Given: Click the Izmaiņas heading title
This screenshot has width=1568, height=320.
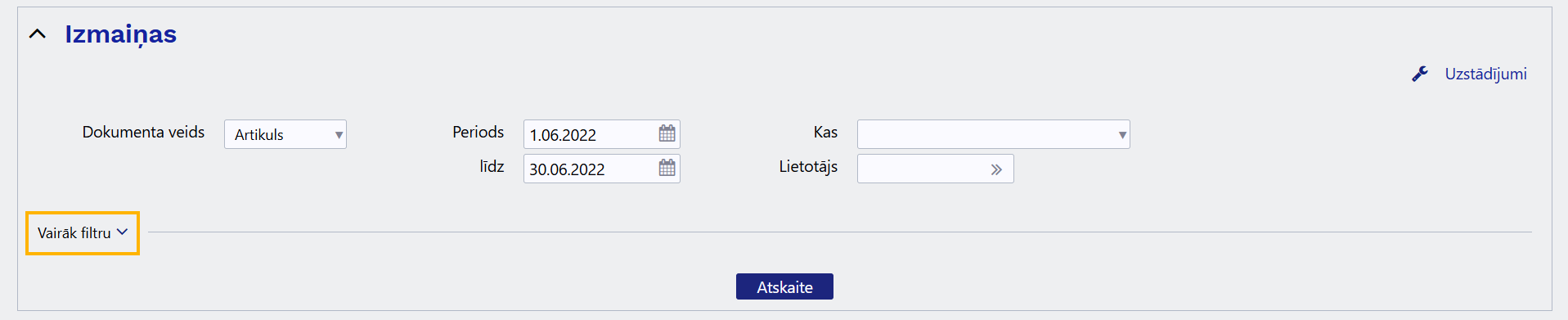Looking at the screenshot, I should [x=121, y=34].
